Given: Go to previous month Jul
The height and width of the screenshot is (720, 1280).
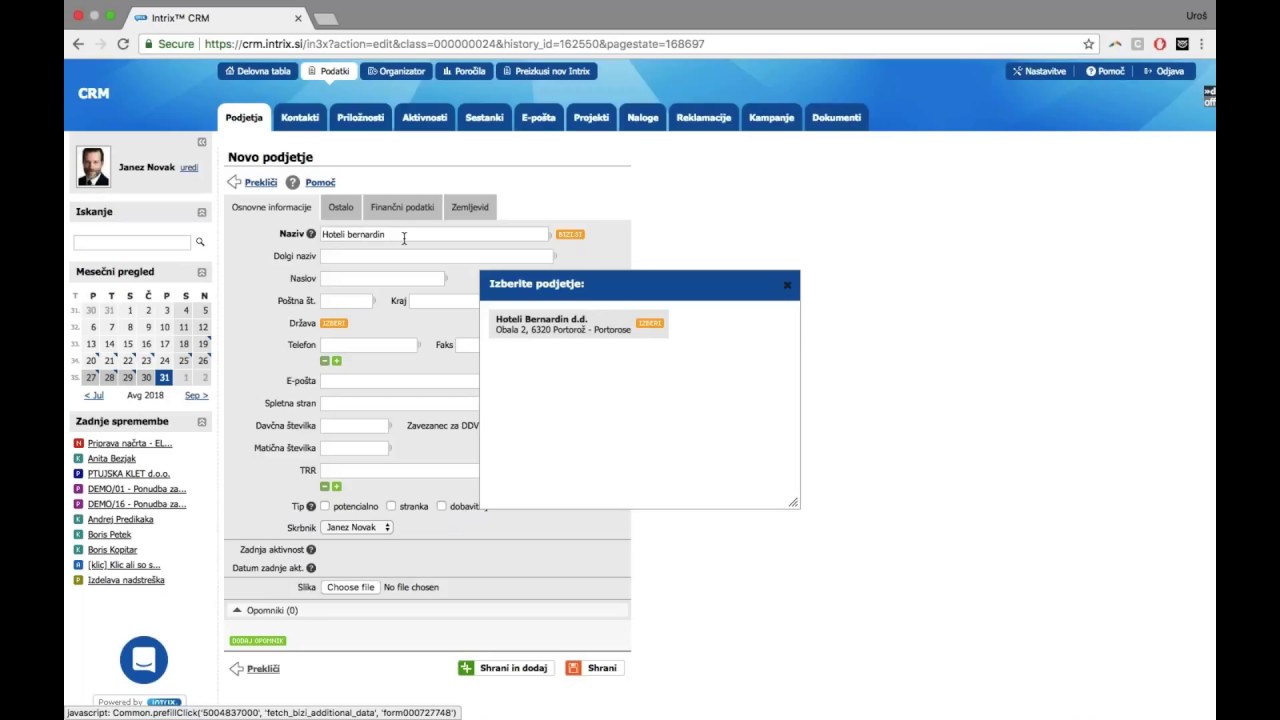Looking at the screenshot, I should pyautogui.click(x=93, y=395).
